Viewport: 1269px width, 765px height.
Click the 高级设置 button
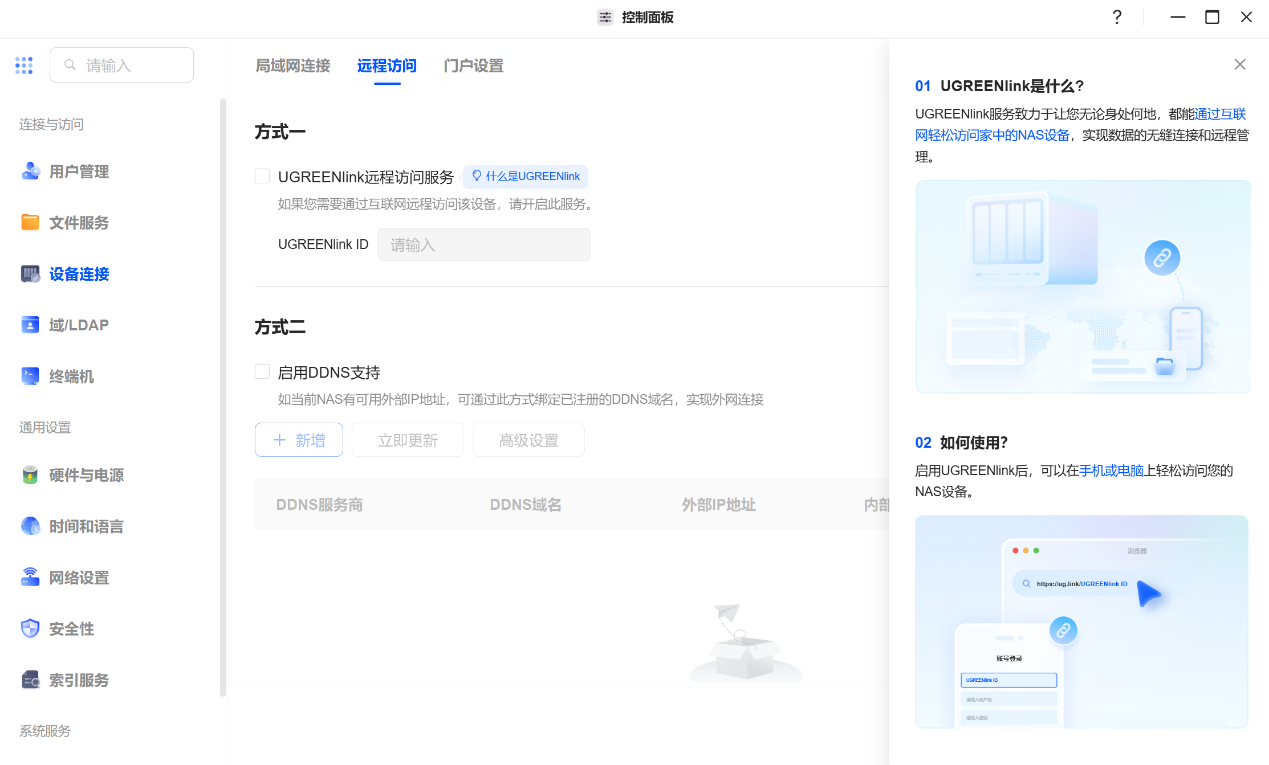point(529,440)
